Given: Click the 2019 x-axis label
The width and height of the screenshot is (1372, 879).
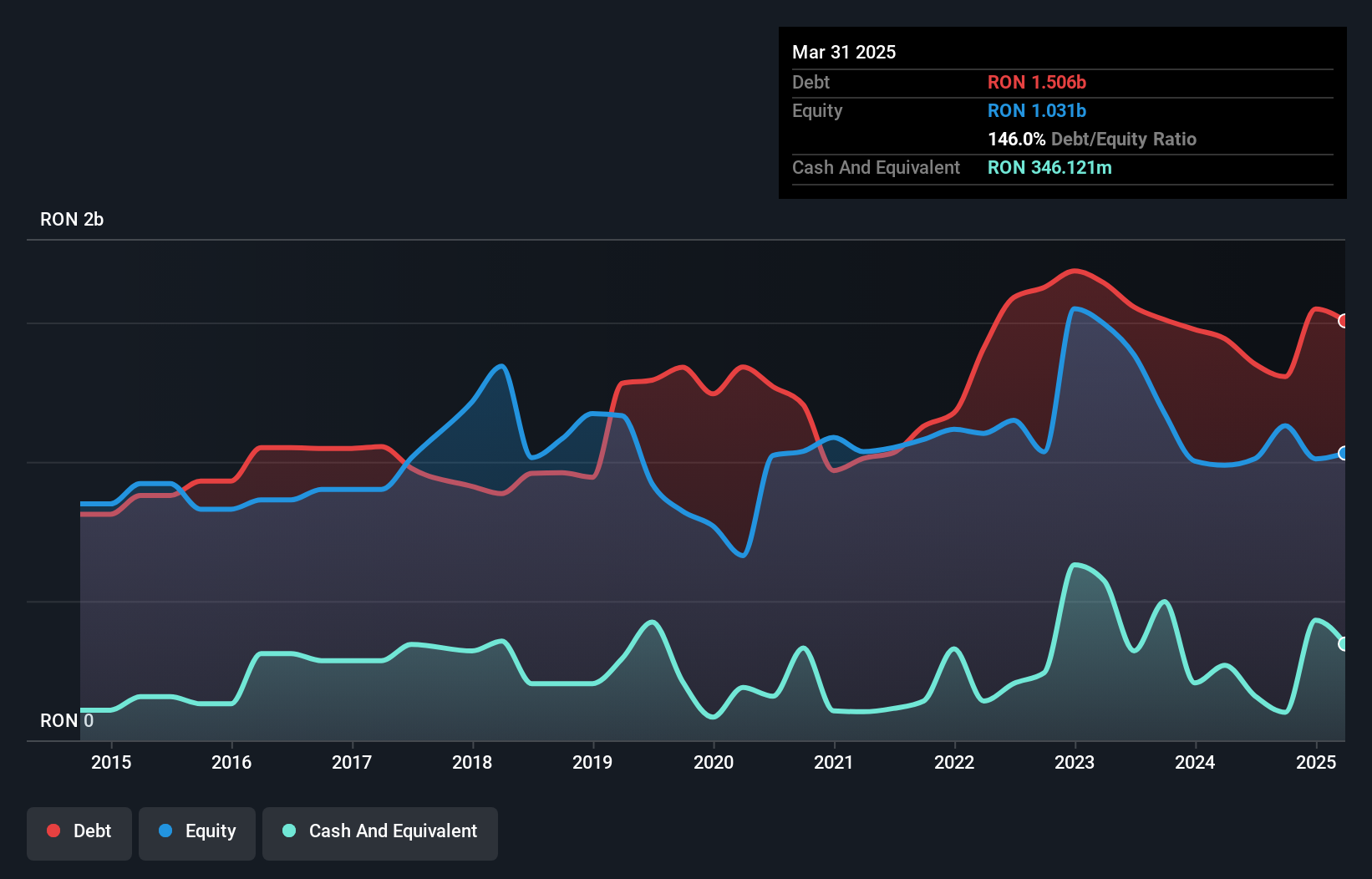Looking at the screenshot, I should click(592, 762).
